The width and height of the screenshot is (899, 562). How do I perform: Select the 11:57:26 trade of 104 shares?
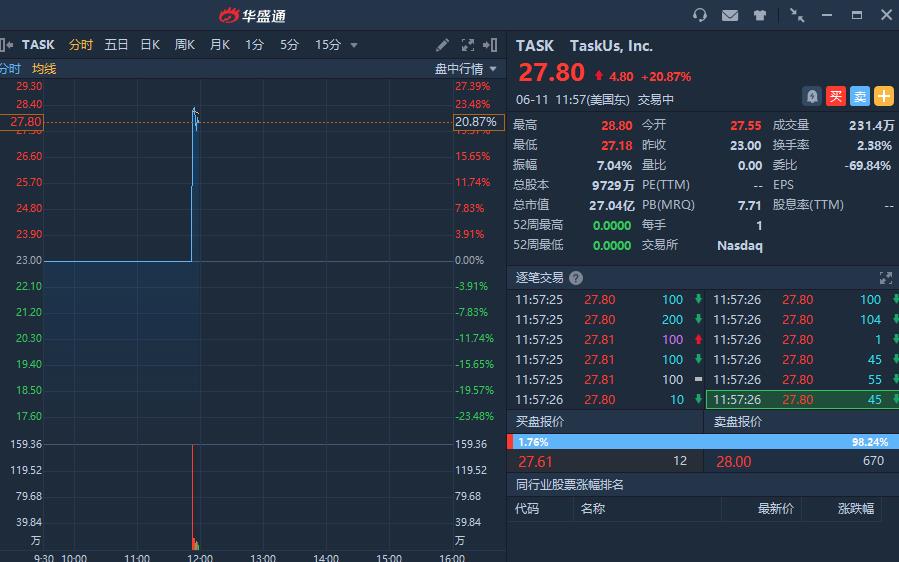click(x=802, y=319)
